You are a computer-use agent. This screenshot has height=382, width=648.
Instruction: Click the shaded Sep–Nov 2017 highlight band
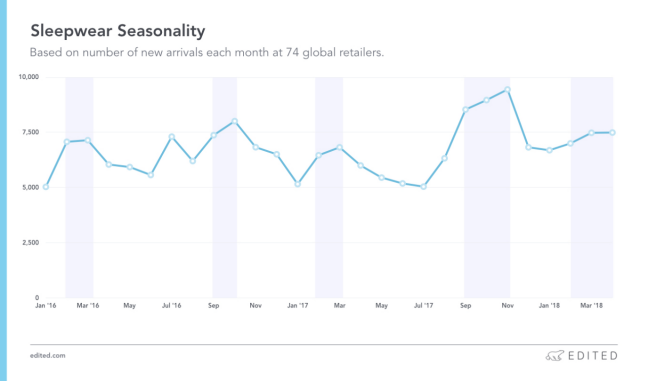487,187
